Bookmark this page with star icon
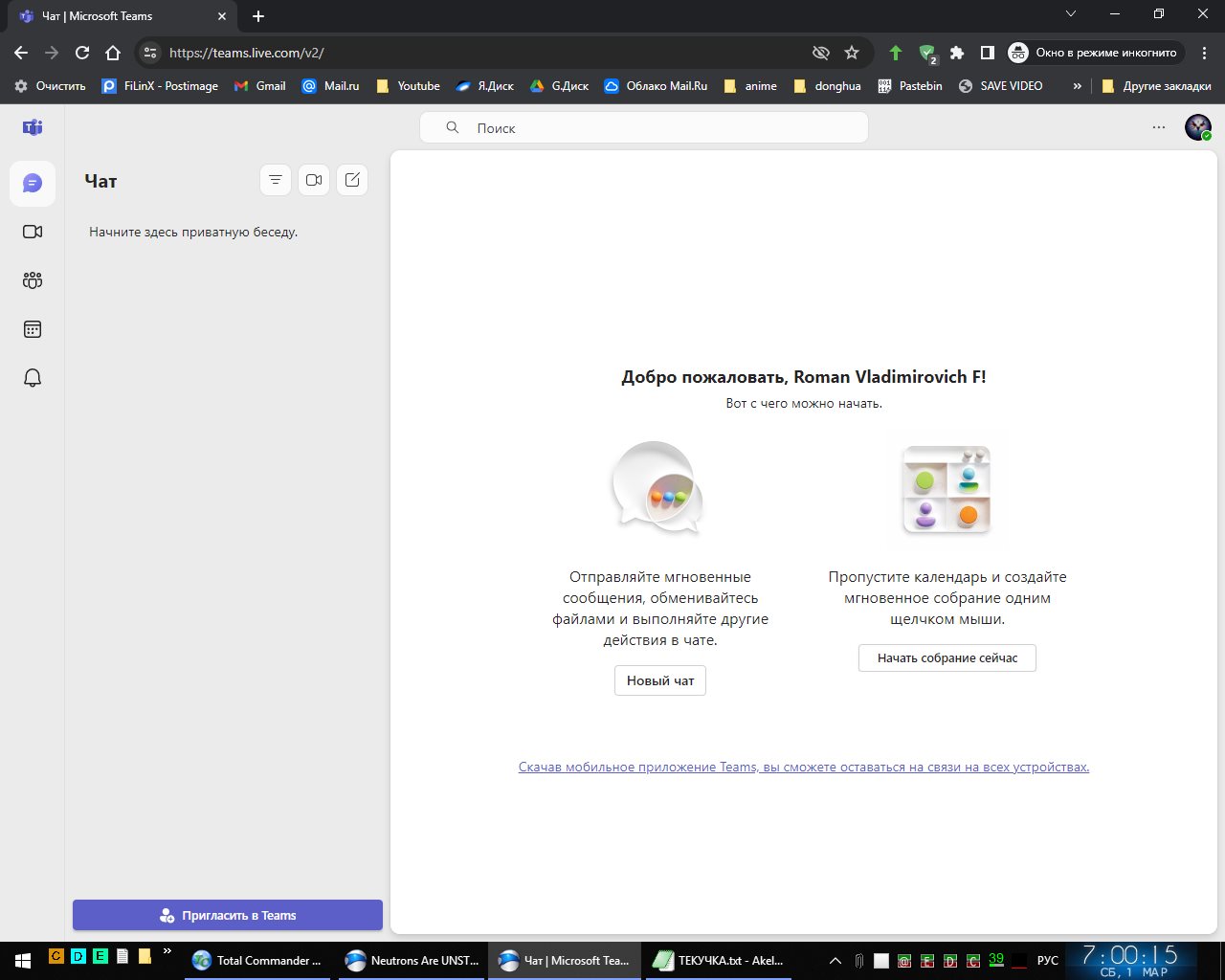This screenshot has width=1225, height=980. (852, 53)
